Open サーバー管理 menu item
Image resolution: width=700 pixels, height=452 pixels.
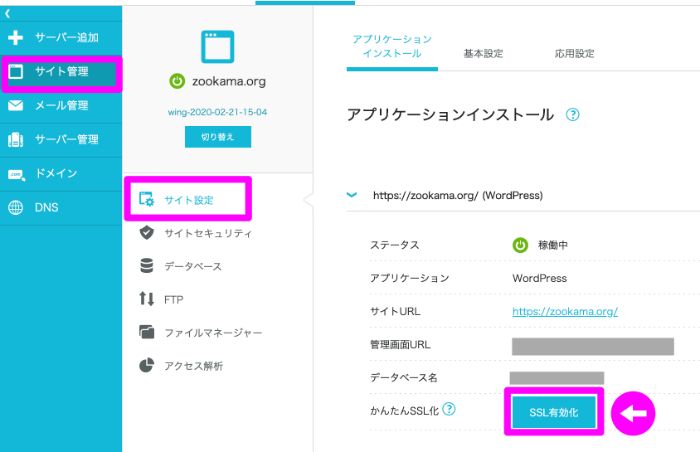pyautogui.click(x=61, y=140)
